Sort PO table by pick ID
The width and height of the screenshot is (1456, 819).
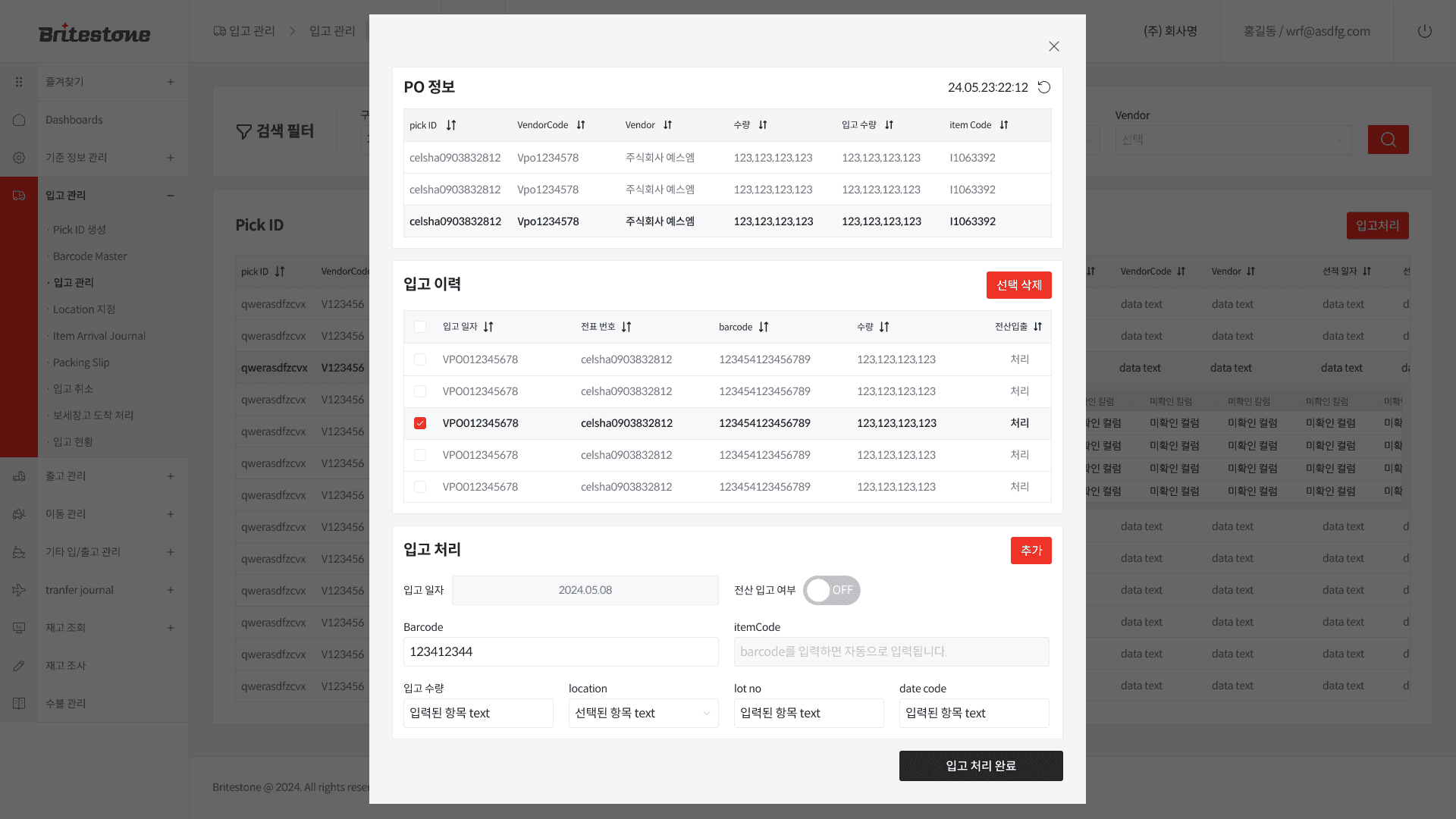pyautogui.click(x=451, y=125)
